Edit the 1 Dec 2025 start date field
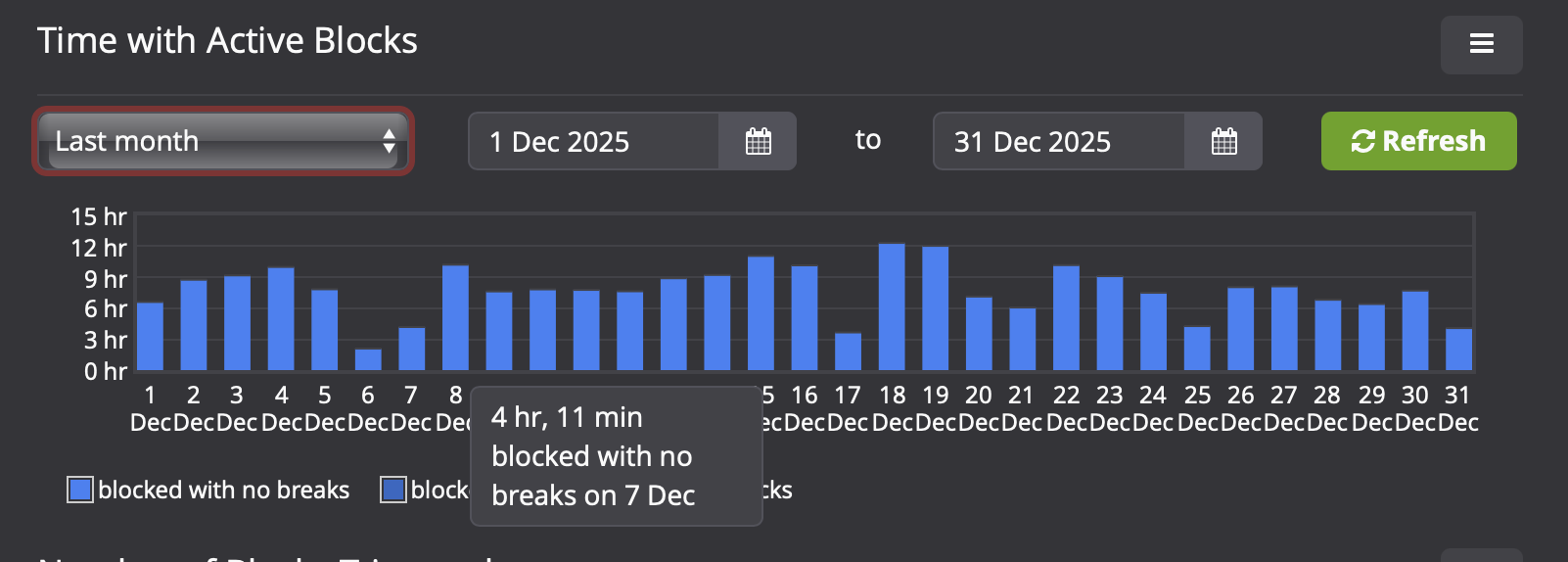Viewport: 1568px width, 562px height. pyautogui.click(x=594, y=141)
